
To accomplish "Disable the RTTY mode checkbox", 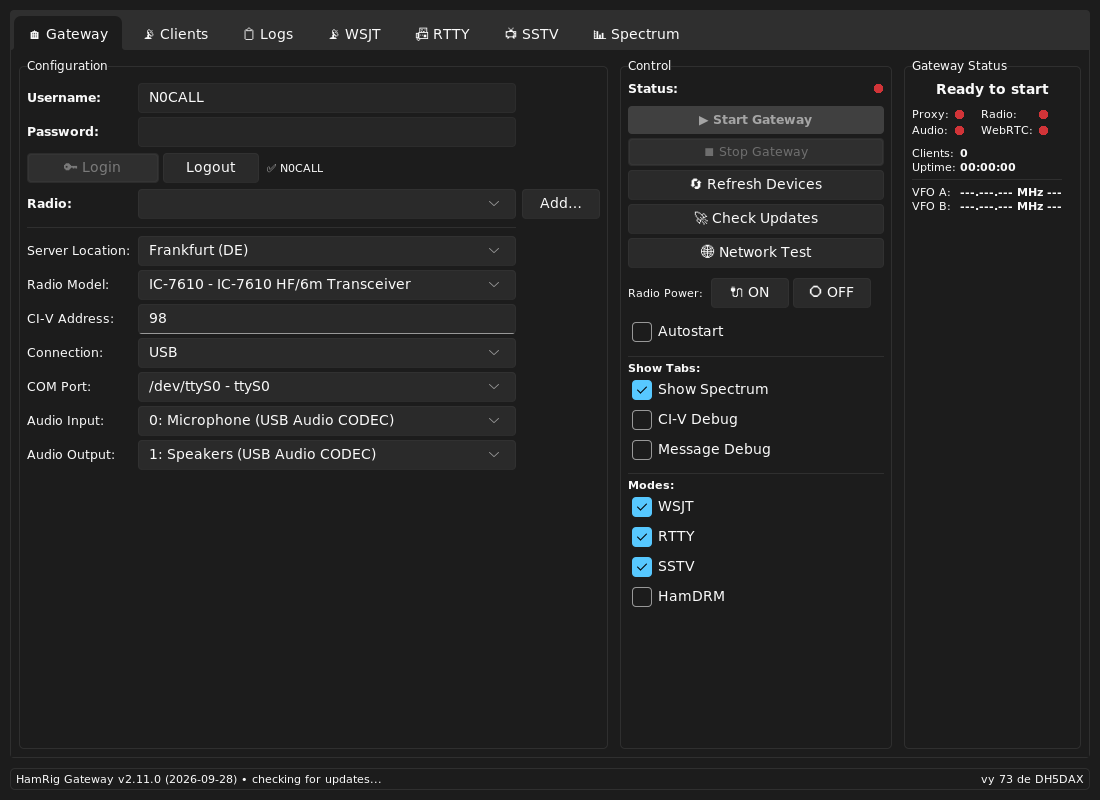I will coord(642,537).
